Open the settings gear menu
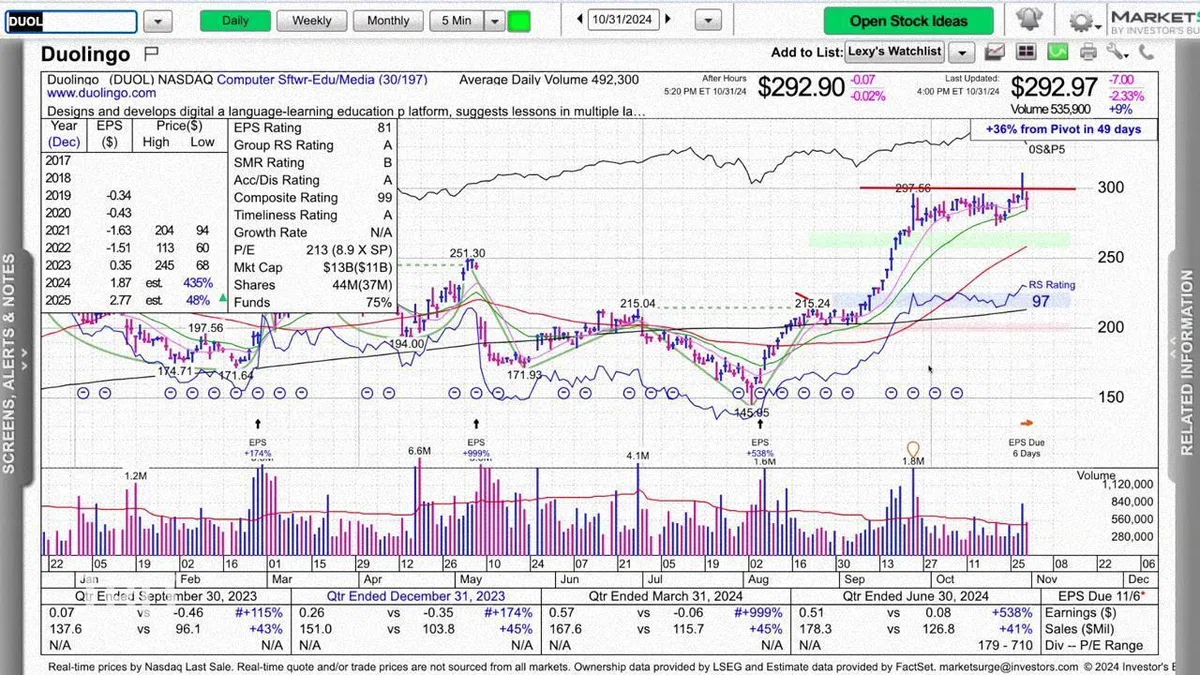 (x=1084, y=21)
